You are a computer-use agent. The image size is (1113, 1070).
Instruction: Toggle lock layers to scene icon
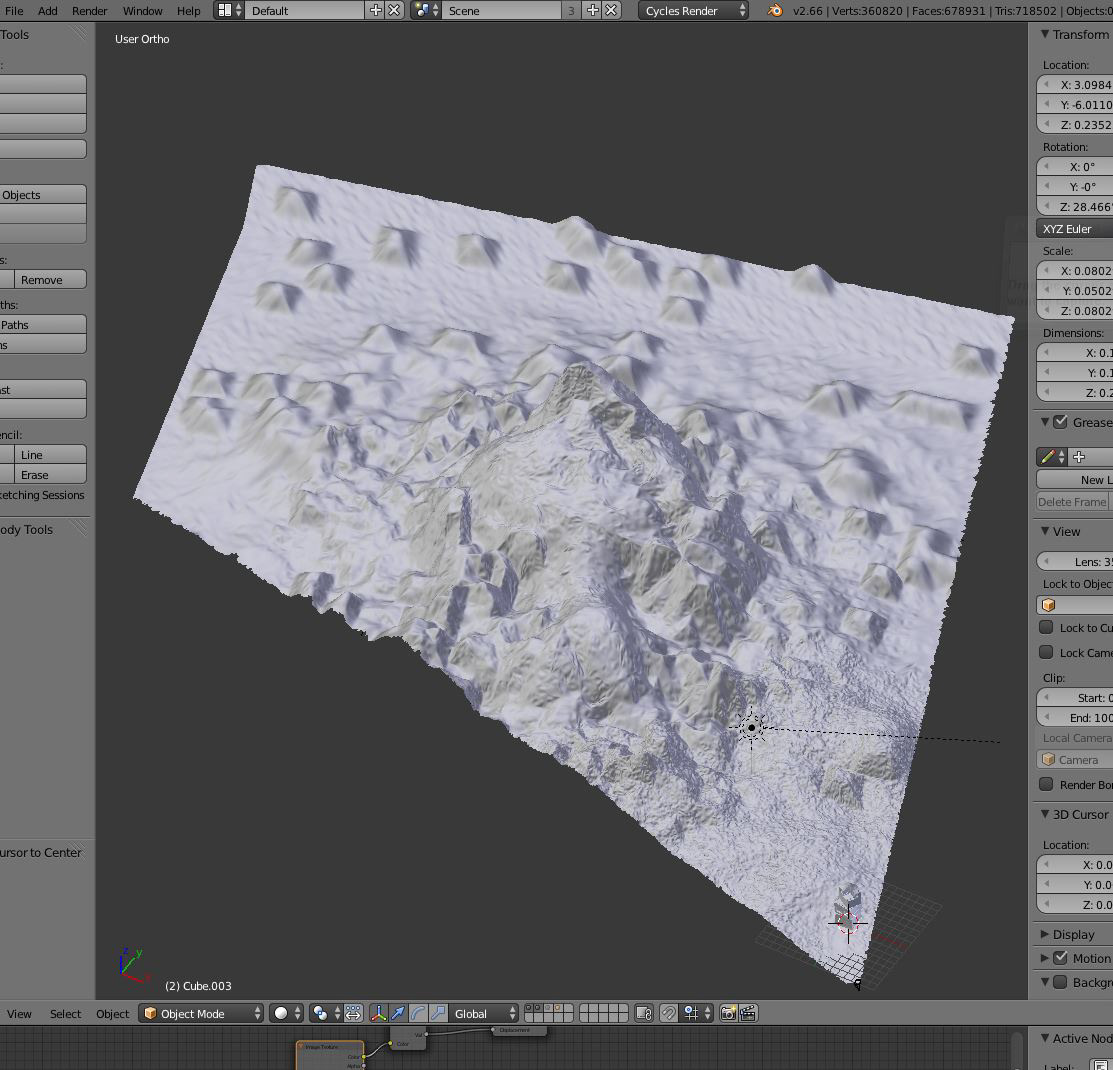(x=644, y=1013)
